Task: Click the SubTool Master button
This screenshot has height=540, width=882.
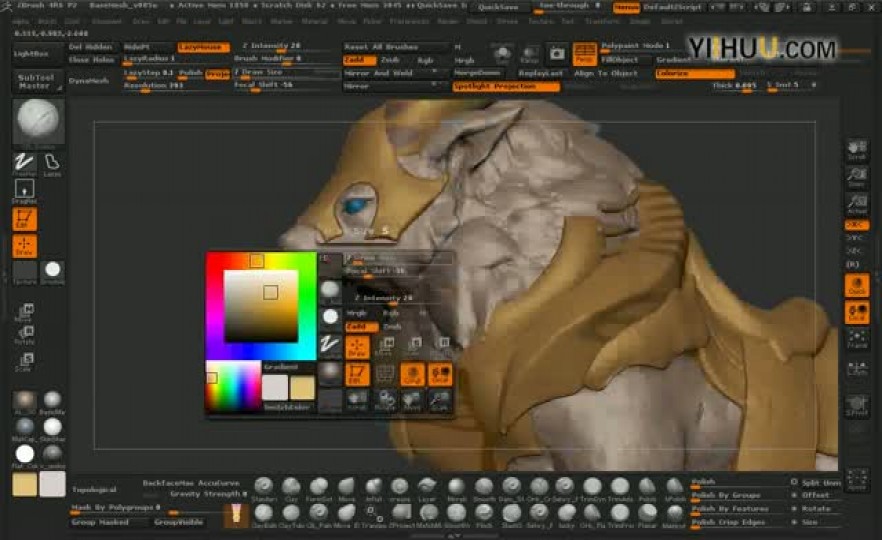Action: pos(36,82)
